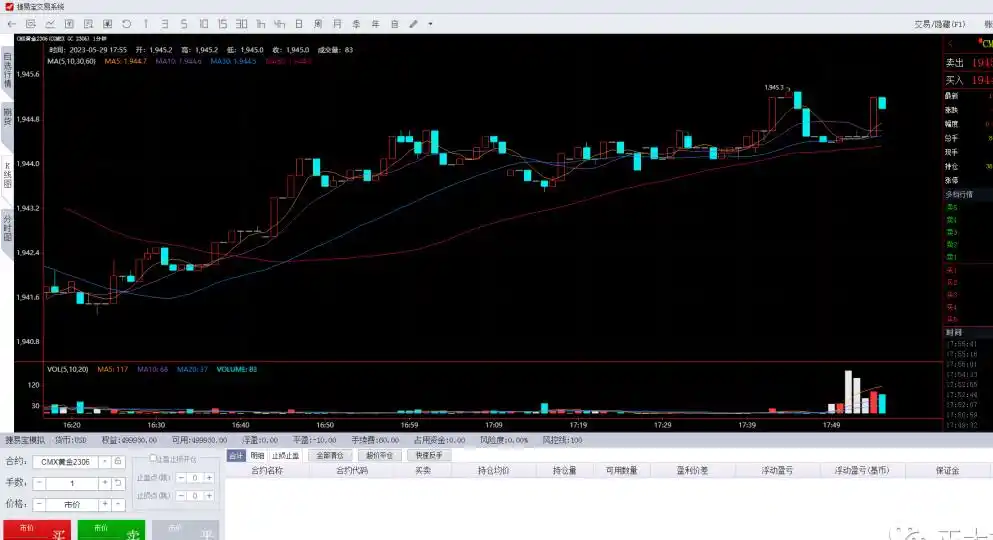Screen dimensions: 993x540
Task: Click the 持仓量 column header
Action: (564, 470)
